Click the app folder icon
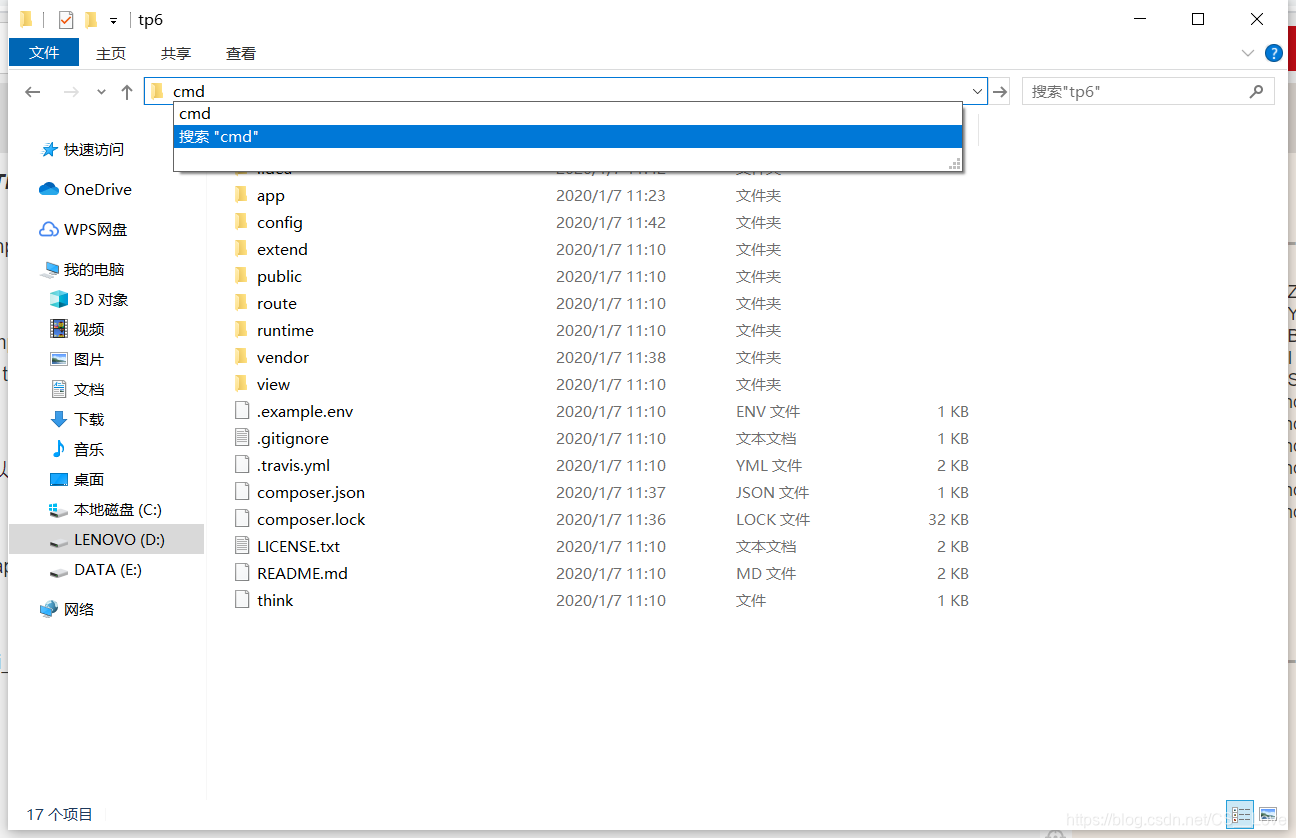 pos(240,195)
